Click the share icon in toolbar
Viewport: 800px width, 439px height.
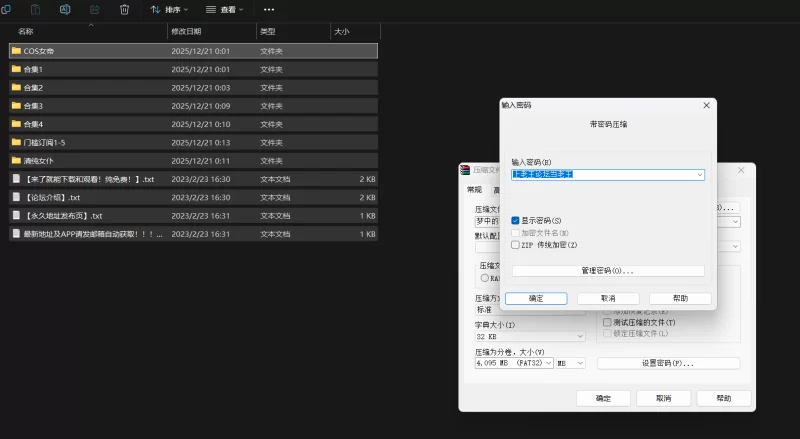[x=94, y=9]
